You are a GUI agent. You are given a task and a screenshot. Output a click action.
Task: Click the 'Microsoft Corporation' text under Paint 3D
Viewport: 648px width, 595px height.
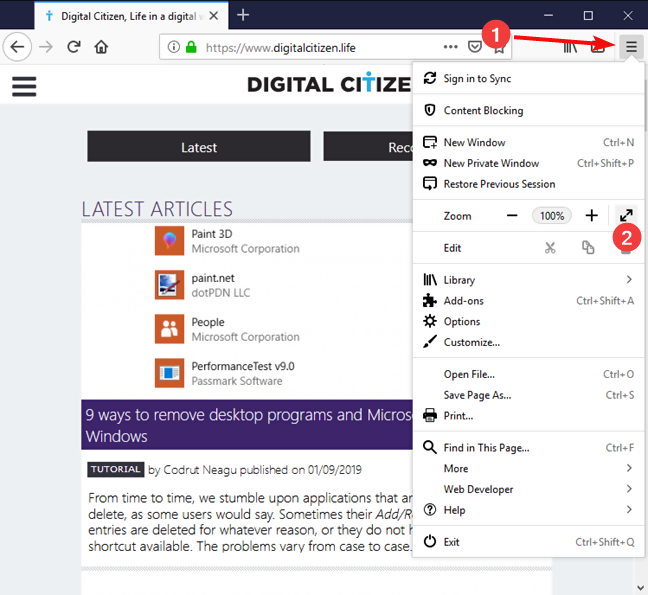(x=245, y=249)
